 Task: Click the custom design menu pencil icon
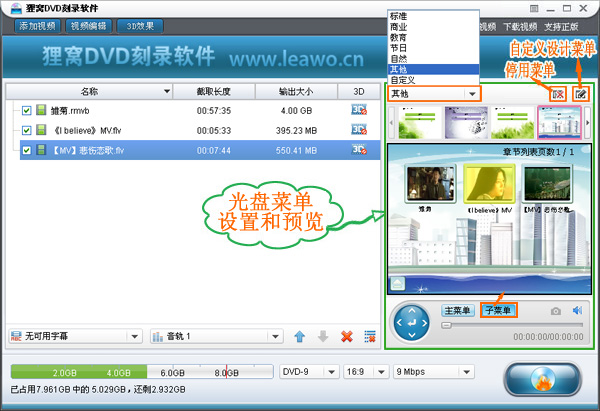(580, 94)
